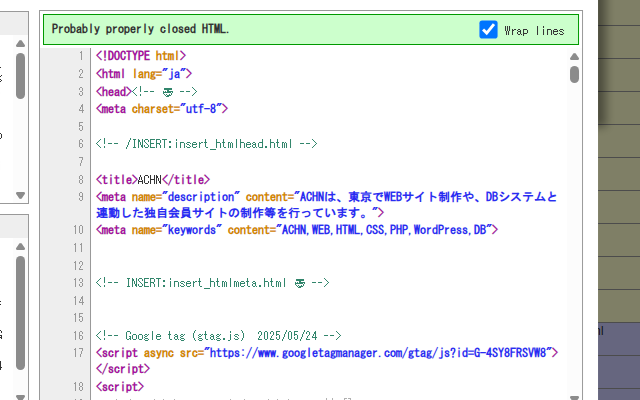The image size is (640, 400).
Task: Click the googletagmanager script src URL
Action: point(378,353)
